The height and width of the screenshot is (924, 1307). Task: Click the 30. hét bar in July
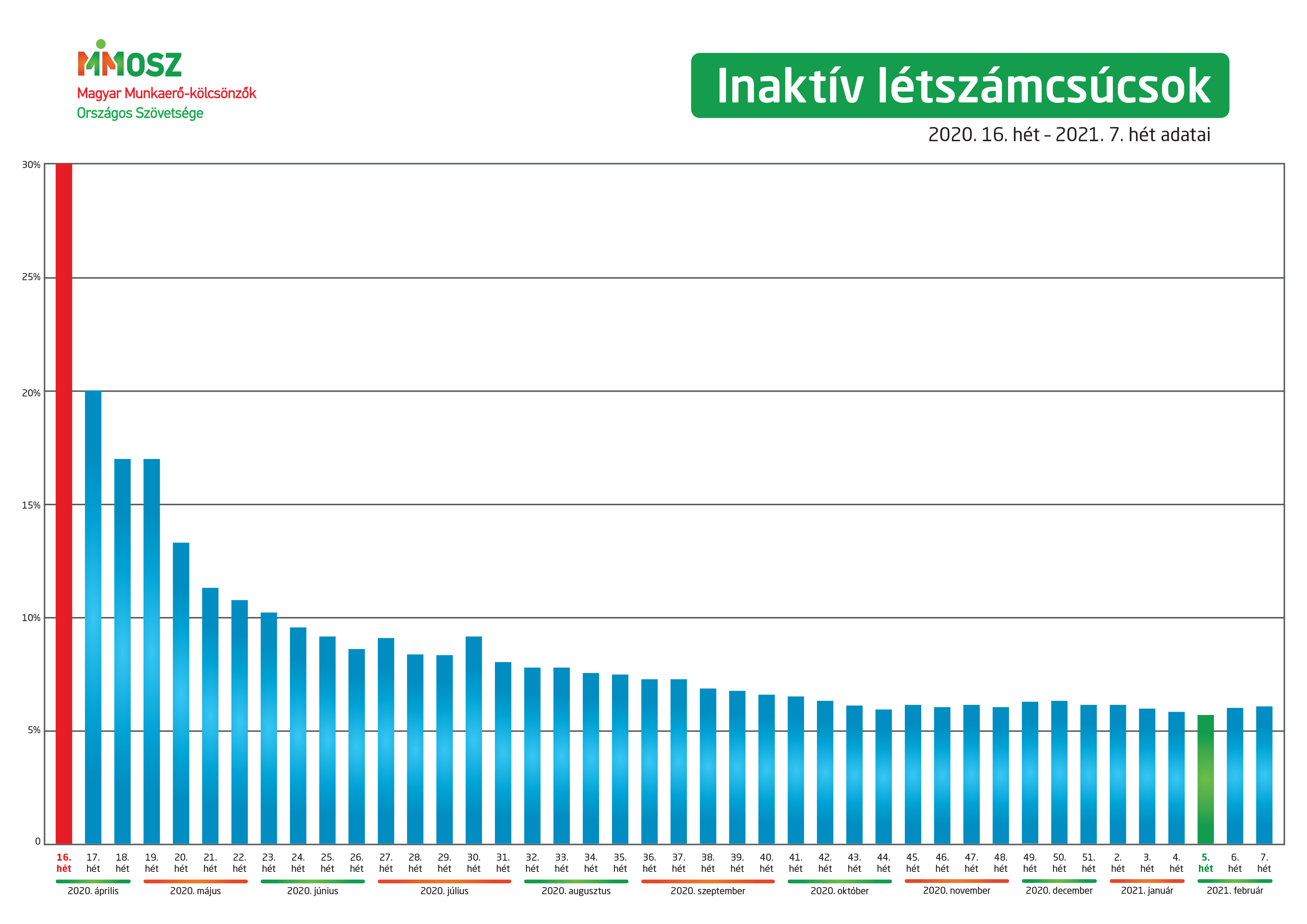(473, 740)
